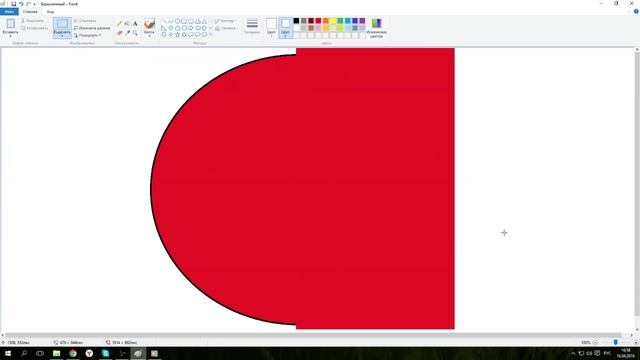The height and width of the screenshot is (360, 640).
Task: Click the taskbar search magnifier icon
Action: tap(24, 353)
